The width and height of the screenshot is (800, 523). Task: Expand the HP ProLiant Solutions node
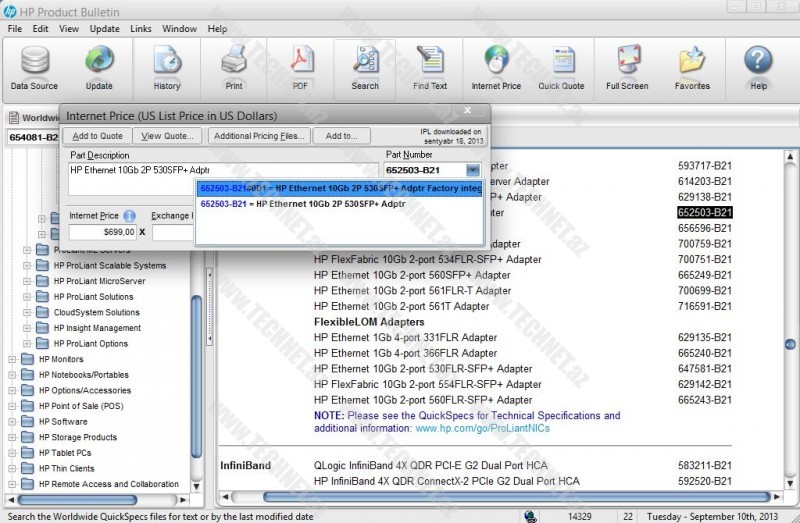(x=27, y=297)
